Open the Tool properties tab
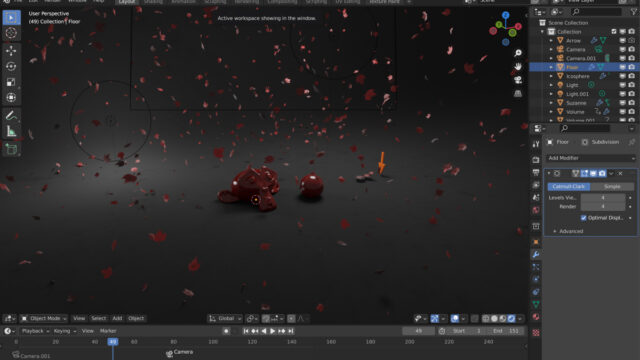The image size is (640, 360). 536,144
